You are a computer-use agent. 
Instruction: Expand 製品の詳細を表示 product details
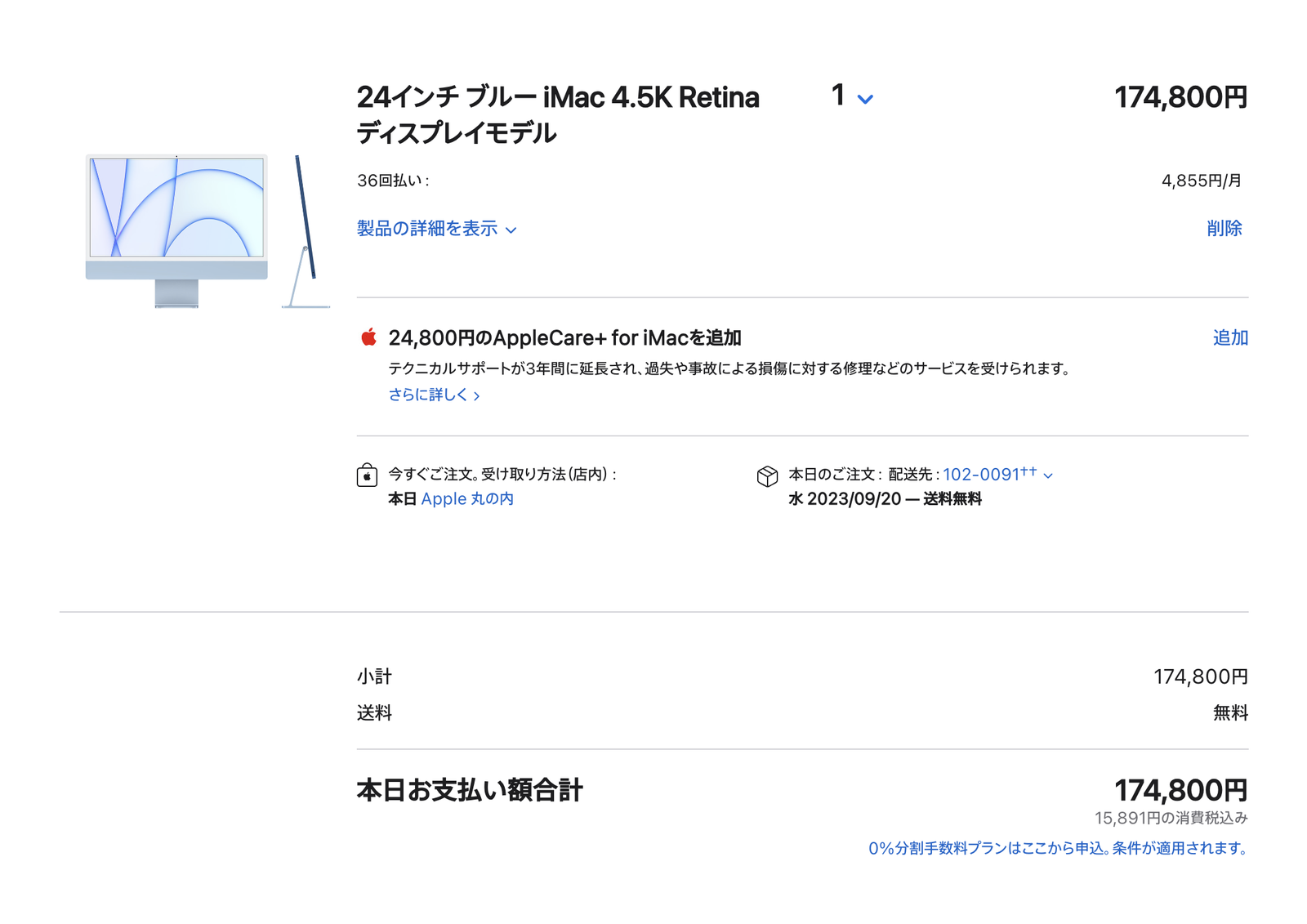[436, 229]
